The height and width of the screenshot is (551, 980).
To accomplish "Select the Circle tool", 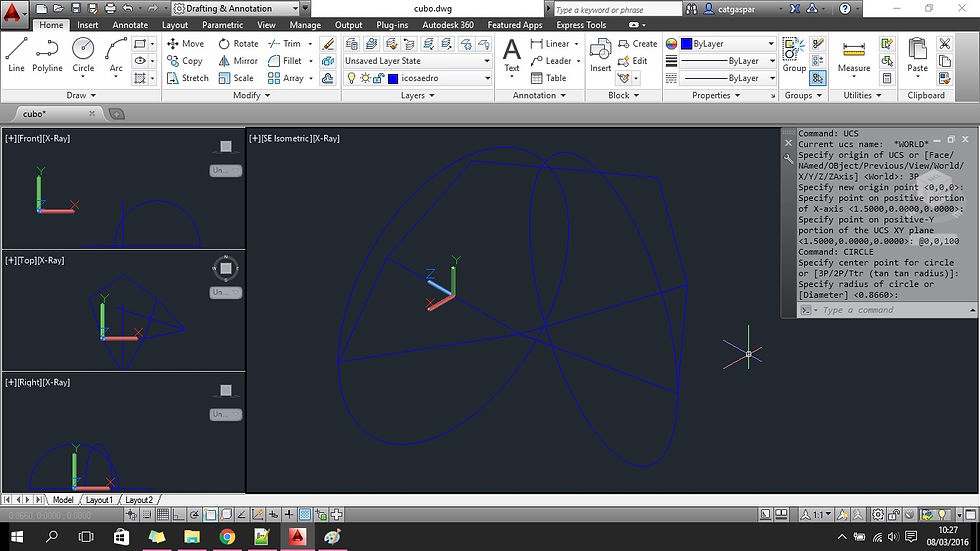I will [x=83, y=55].
